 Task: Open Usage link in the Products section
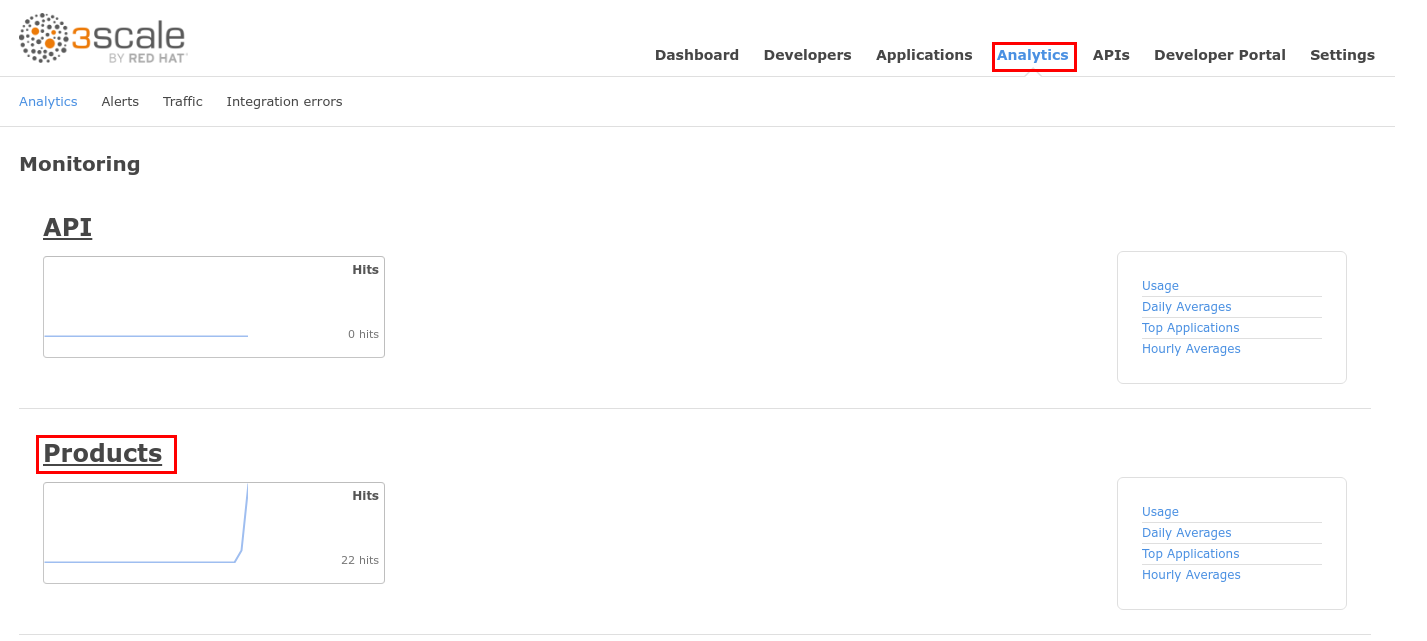[1160, 512]
